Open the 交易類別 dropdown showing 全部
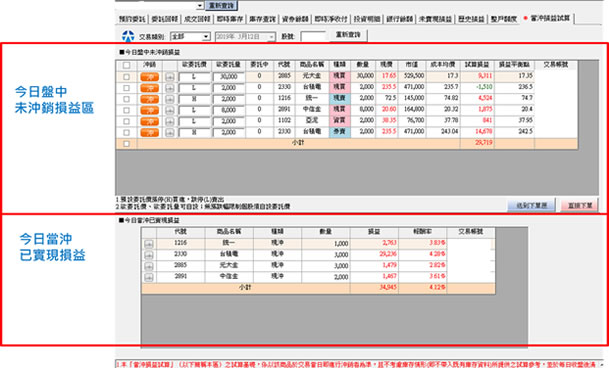 coord(190,37)
